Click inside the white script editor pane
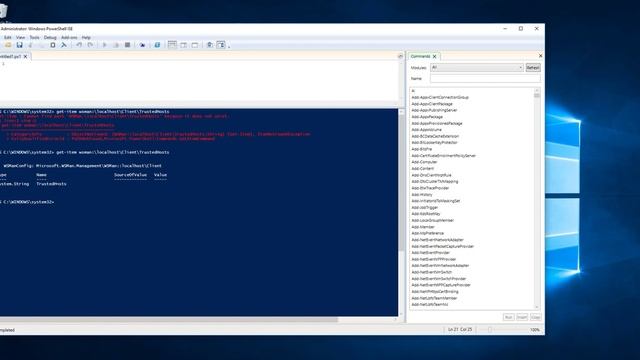This screenshot has width=640, height=360. click(200, 81)
